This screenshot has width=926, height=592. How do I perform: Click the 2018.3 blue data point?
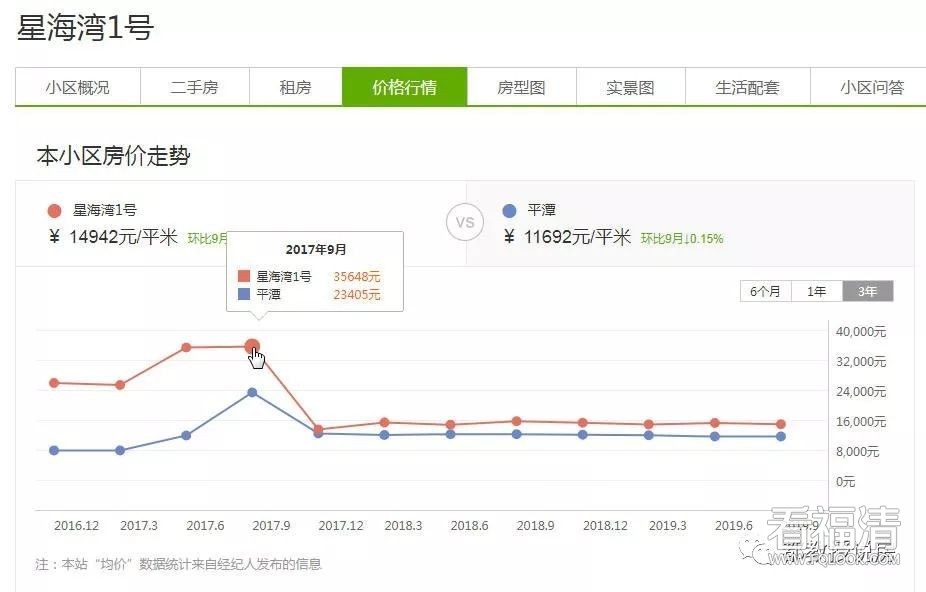coord(384,435)
